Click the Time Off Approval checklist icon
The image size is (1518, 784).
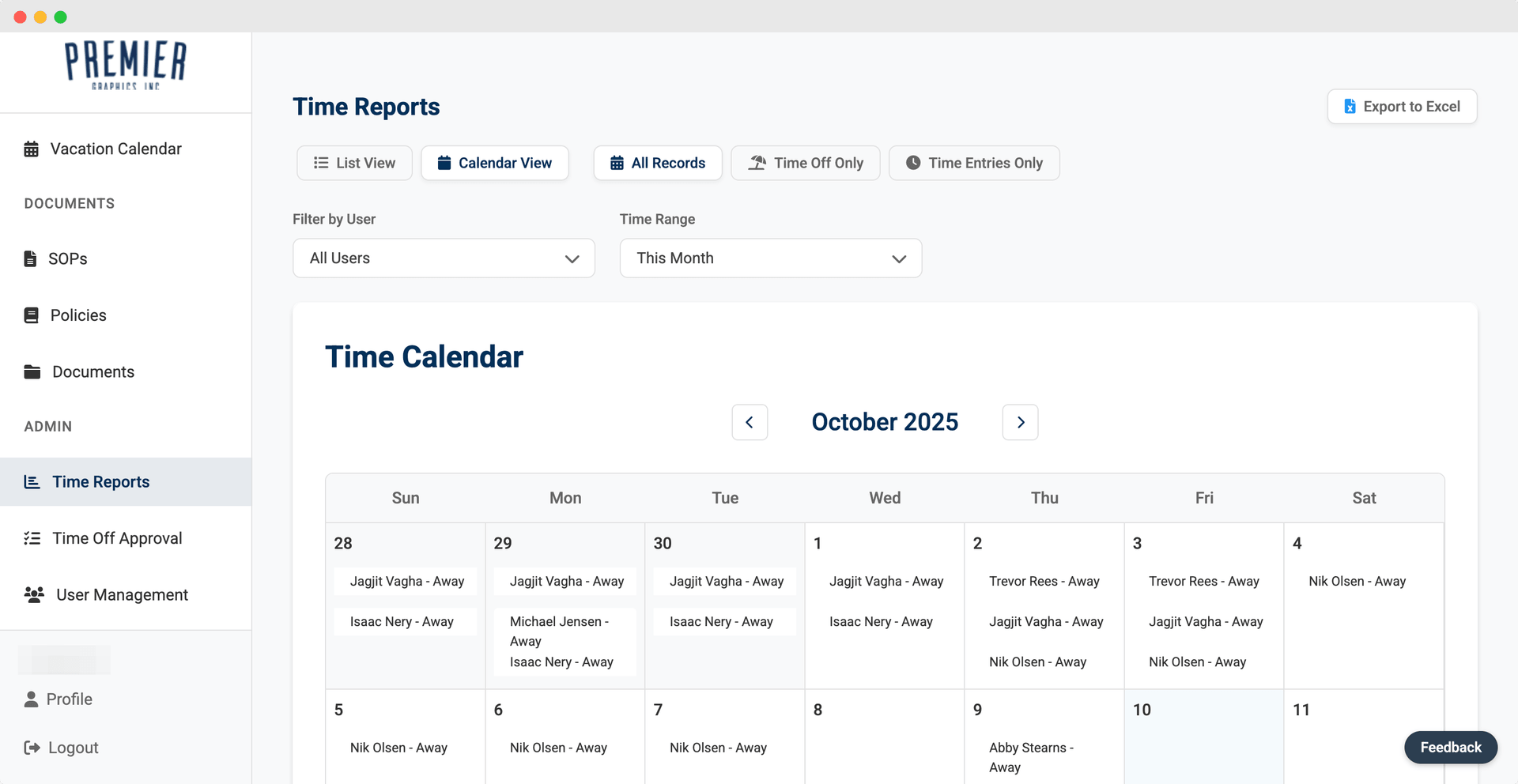[32, 538]
